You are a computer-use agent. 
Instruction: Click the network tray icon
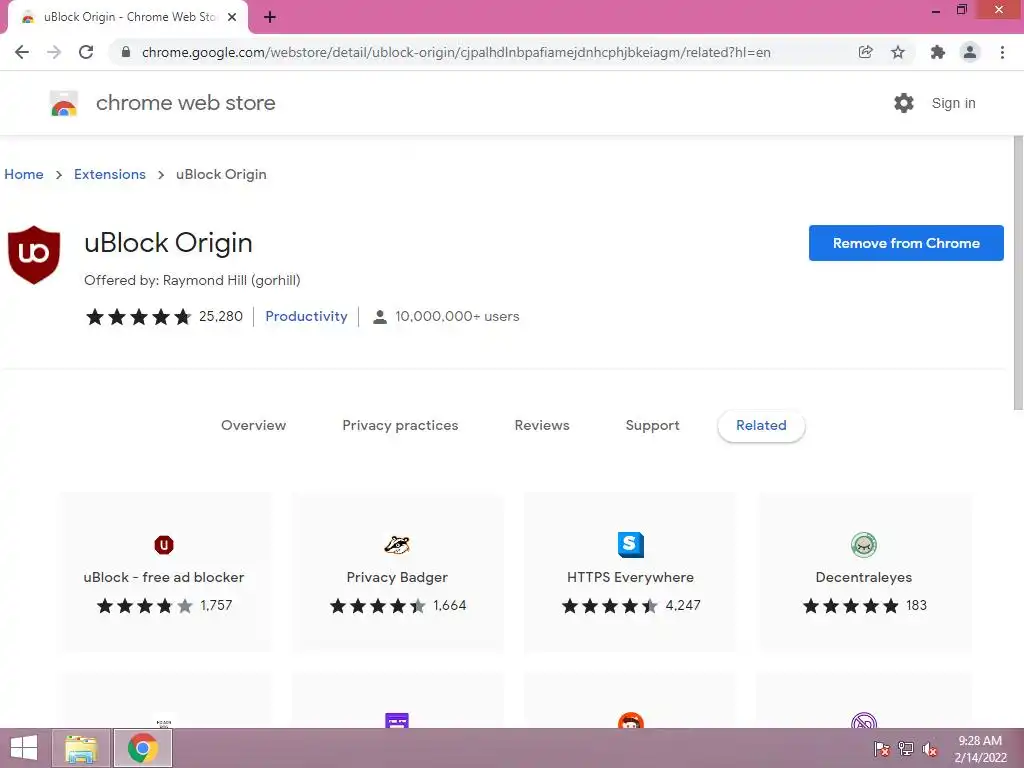click(x=906, y=749)
